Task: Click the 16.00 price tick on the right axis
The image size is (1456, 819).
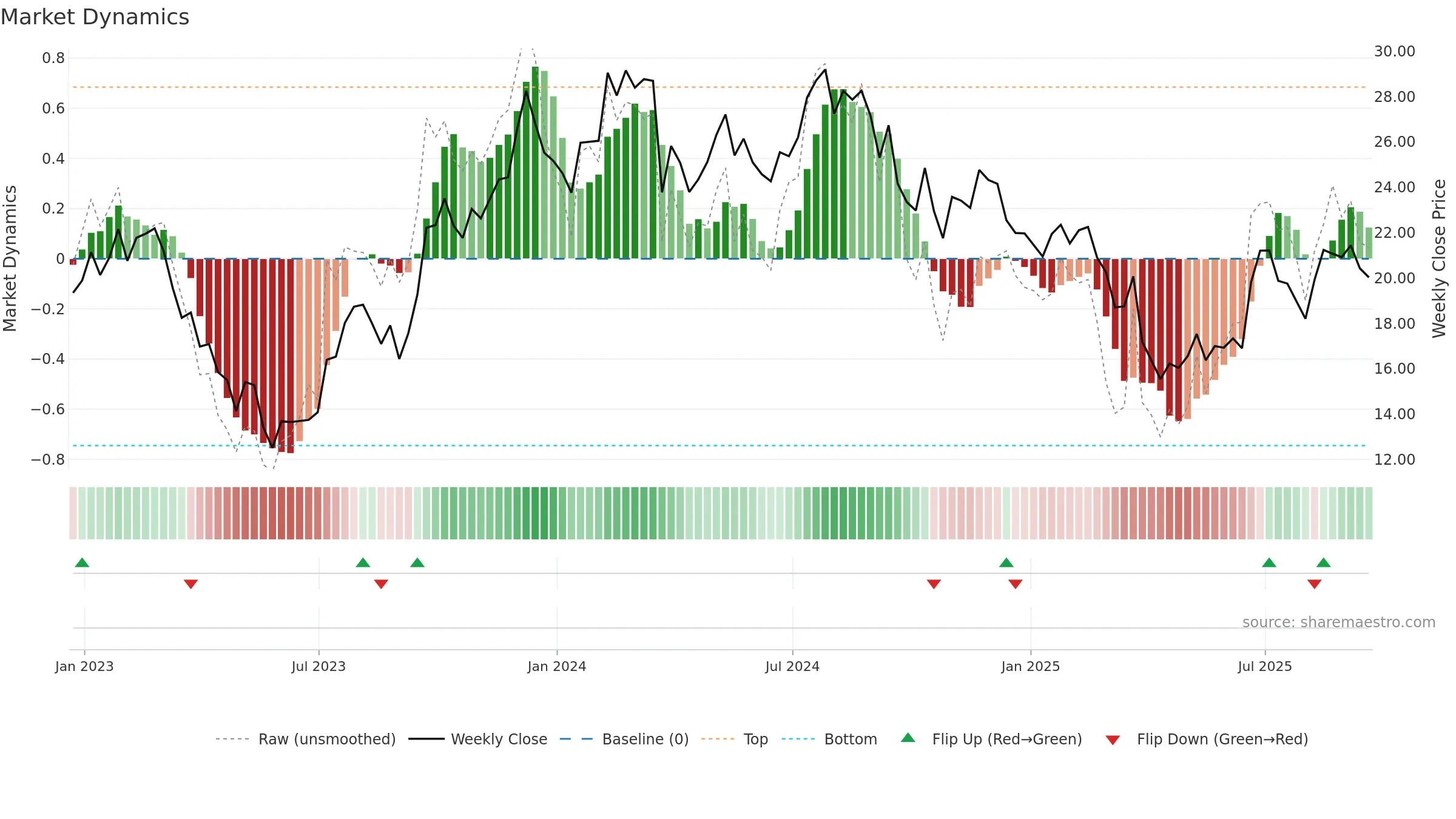Action: pos(1395,369)
